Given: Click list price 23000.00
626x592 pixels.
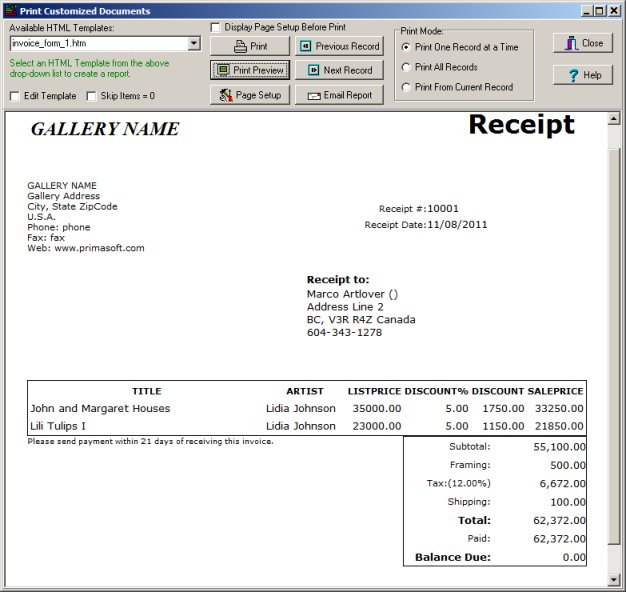Looking at the screenshot, I should [x=377, y=426].
